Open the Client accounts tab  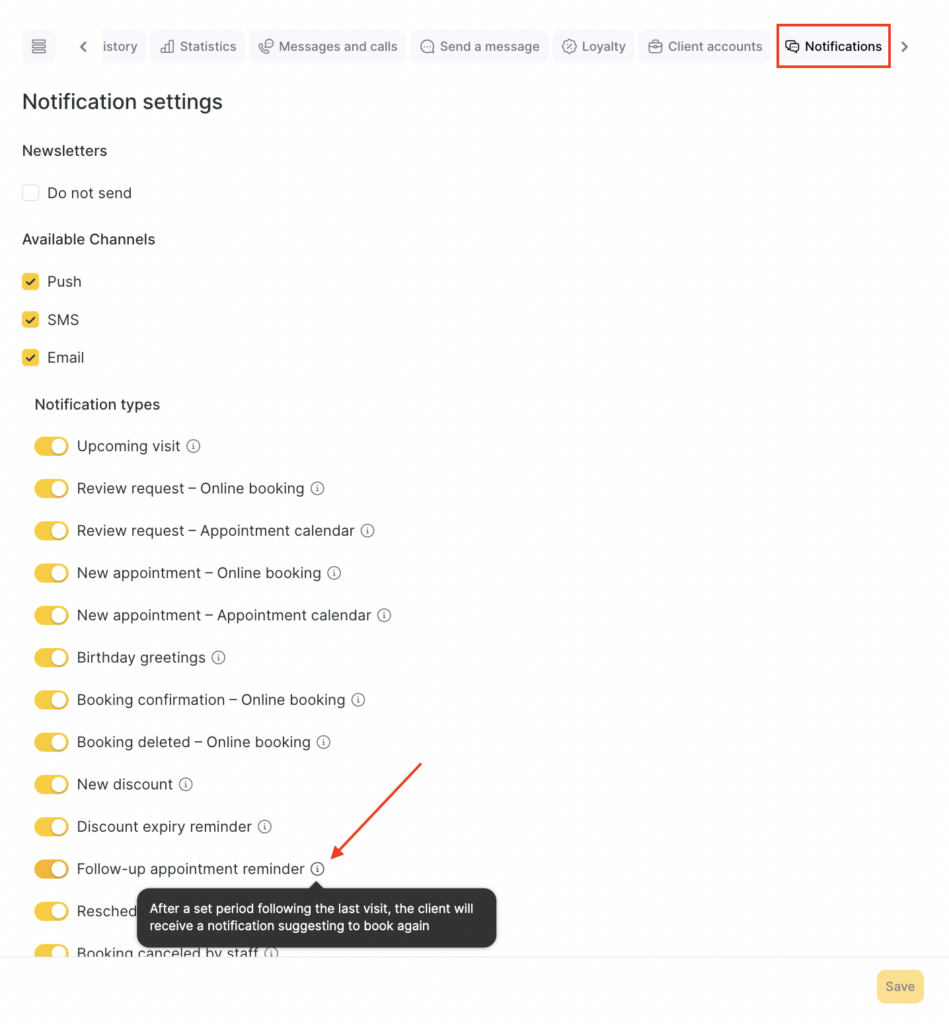(705, 47)
